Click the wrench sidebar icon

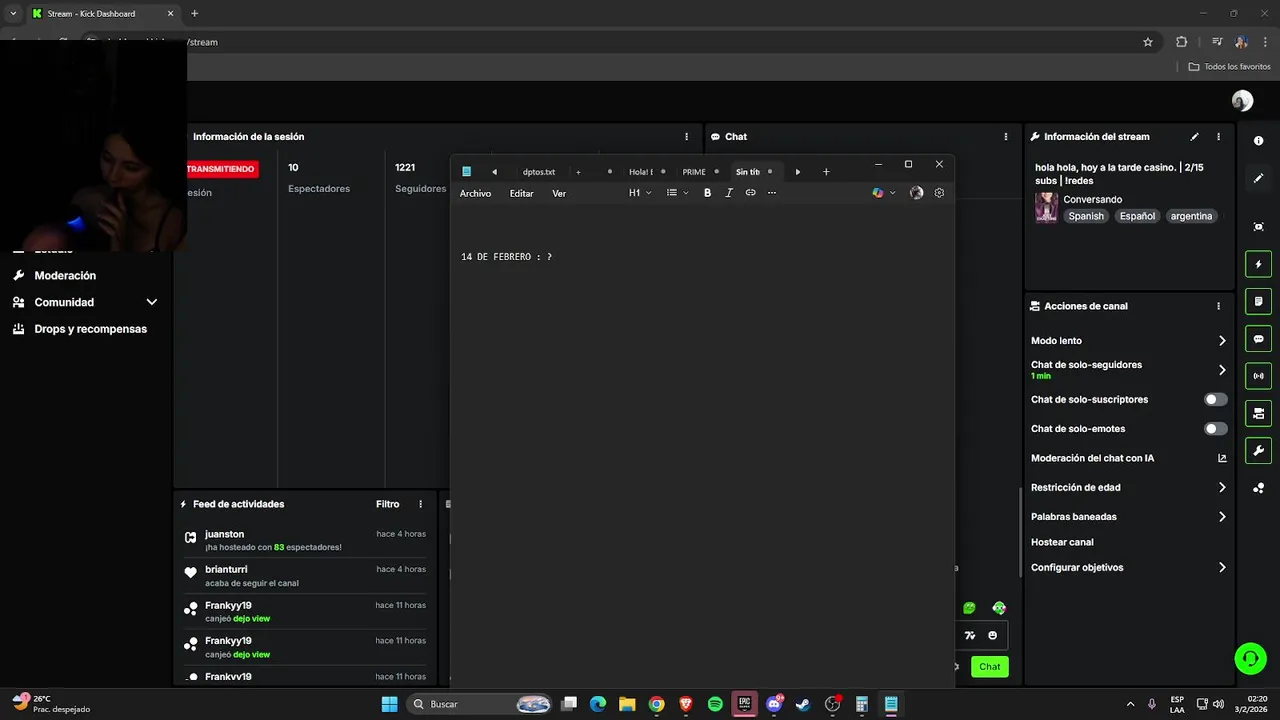1258,451
